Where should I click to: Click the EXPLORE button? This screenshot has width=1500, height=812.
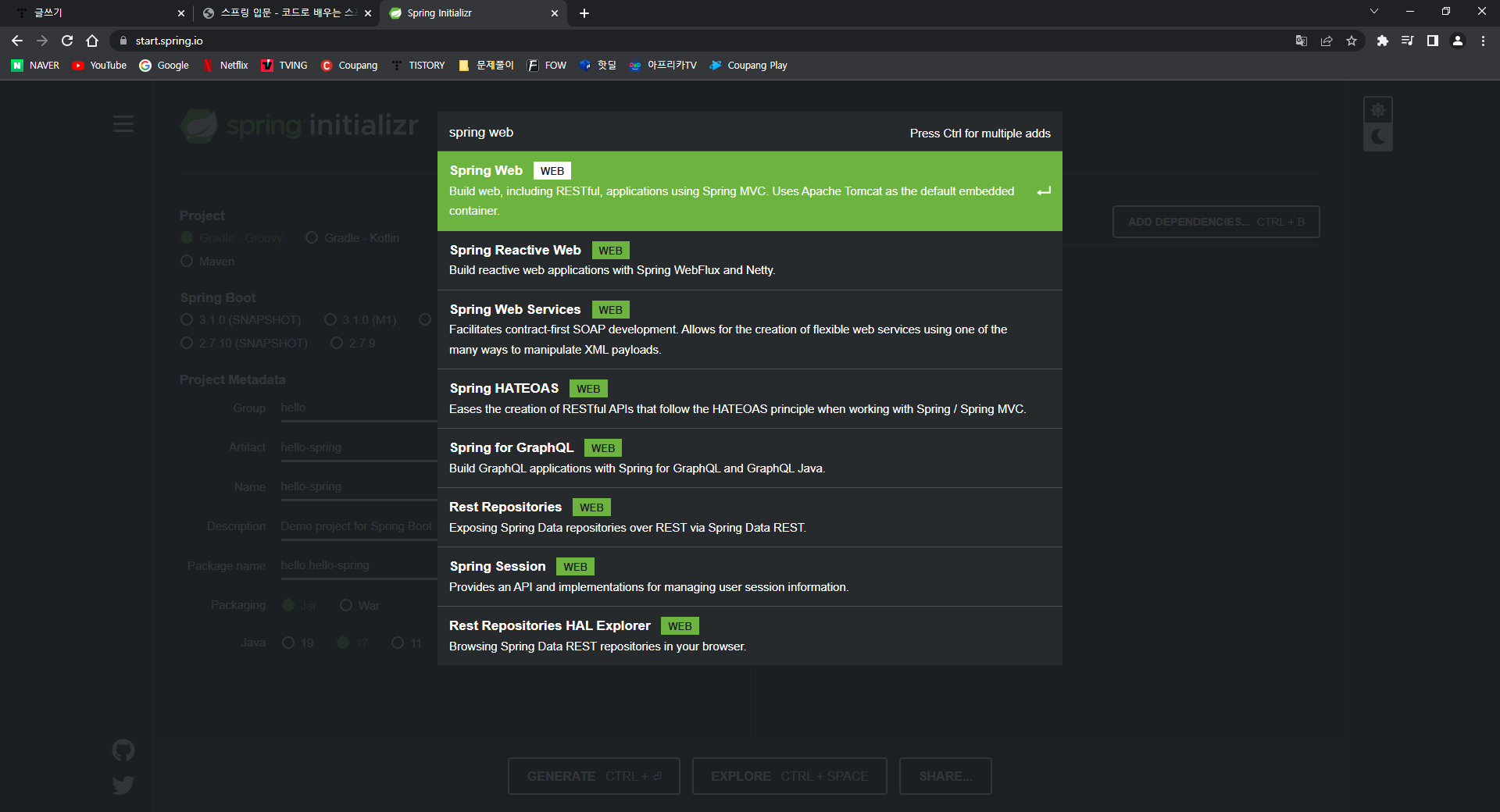790,776
